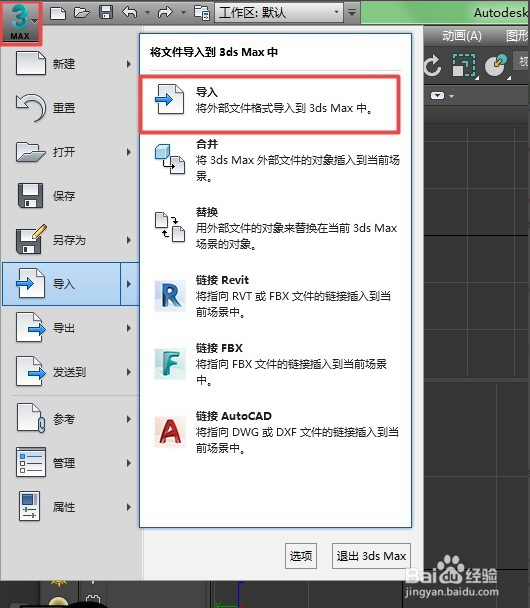Screen dimensions: 530x608
Task: Click the 选项 button
Action: coord(301,556)
